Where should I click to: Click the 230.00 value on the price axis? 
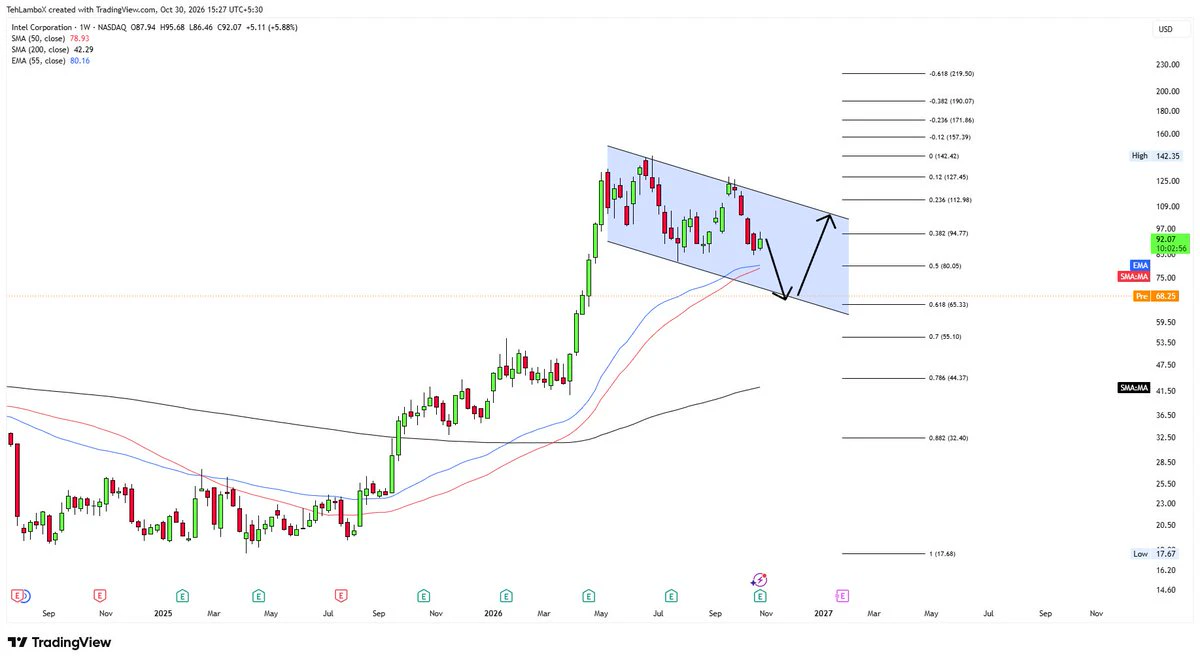[1167, 65]
